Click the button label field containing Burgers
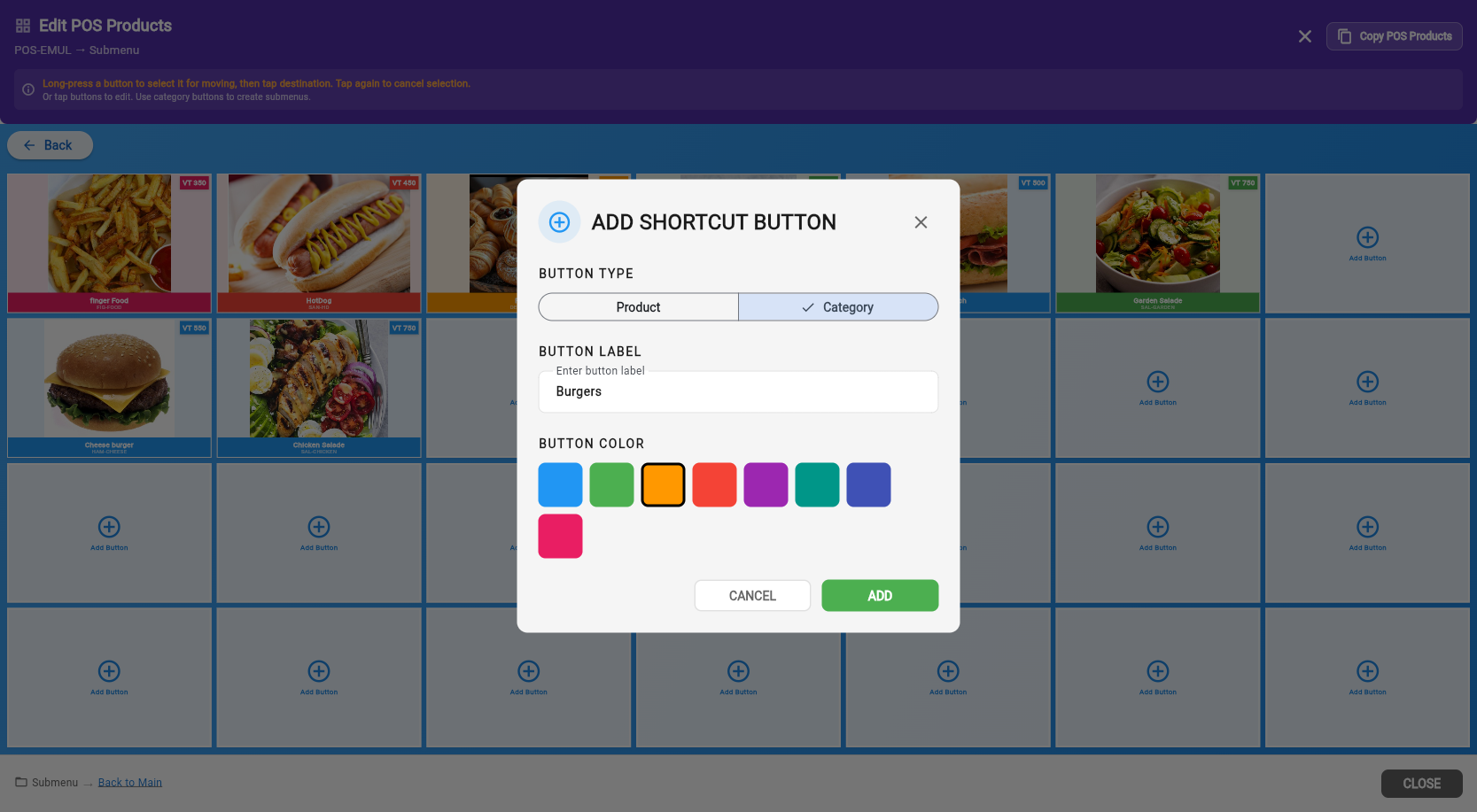1477x812 pixels. [x=738, y=391]
